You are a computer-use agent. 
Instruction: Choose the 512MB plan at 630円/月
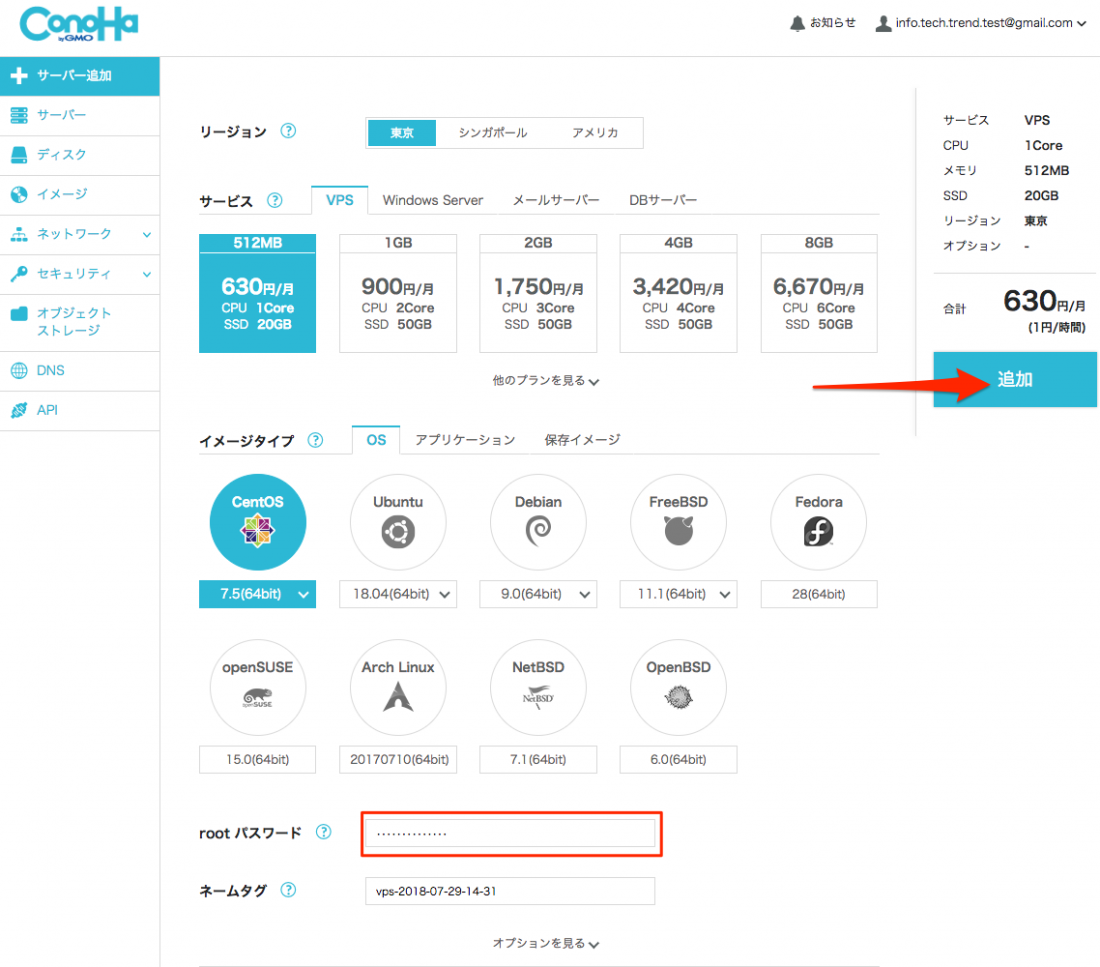pos(257,293)
